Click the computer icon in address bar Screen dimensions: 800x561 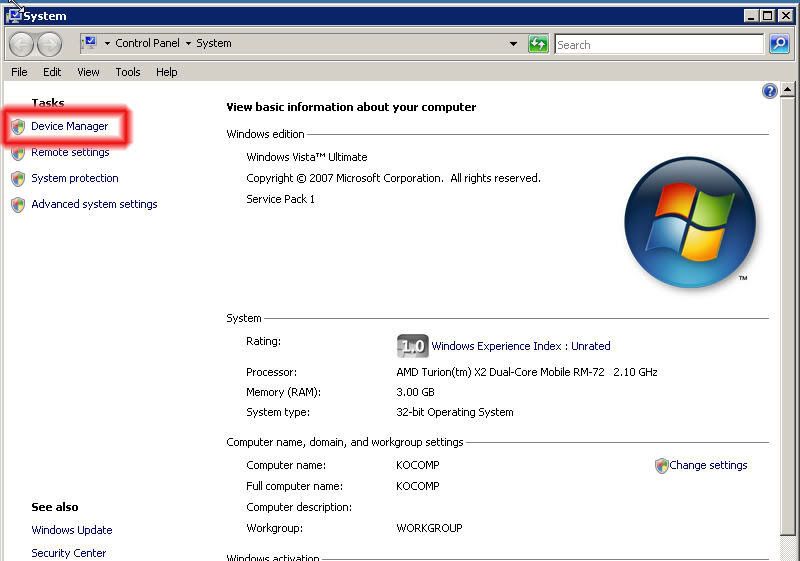click(90, 43)
